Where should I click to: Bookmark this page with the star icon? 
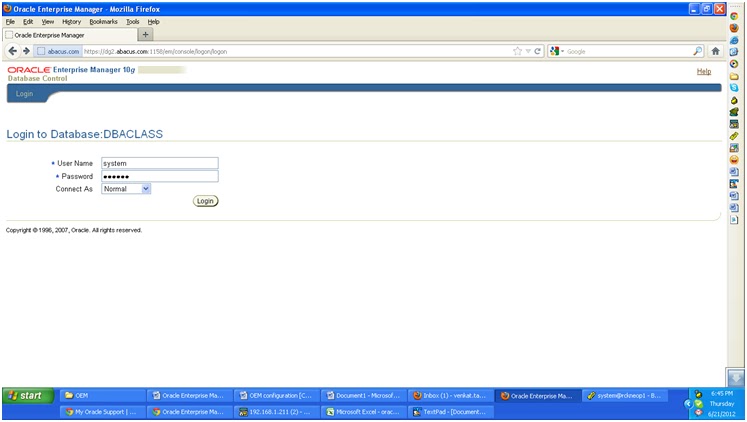(517, 51)
